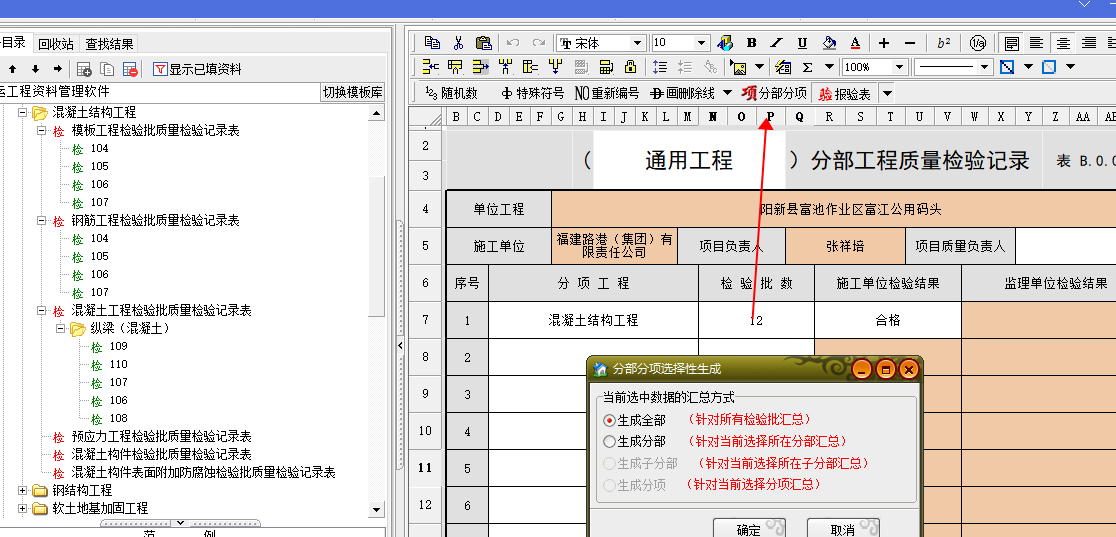Screen dimensions: 1116x537
Task: Select column header P
Action: (770, 117)
